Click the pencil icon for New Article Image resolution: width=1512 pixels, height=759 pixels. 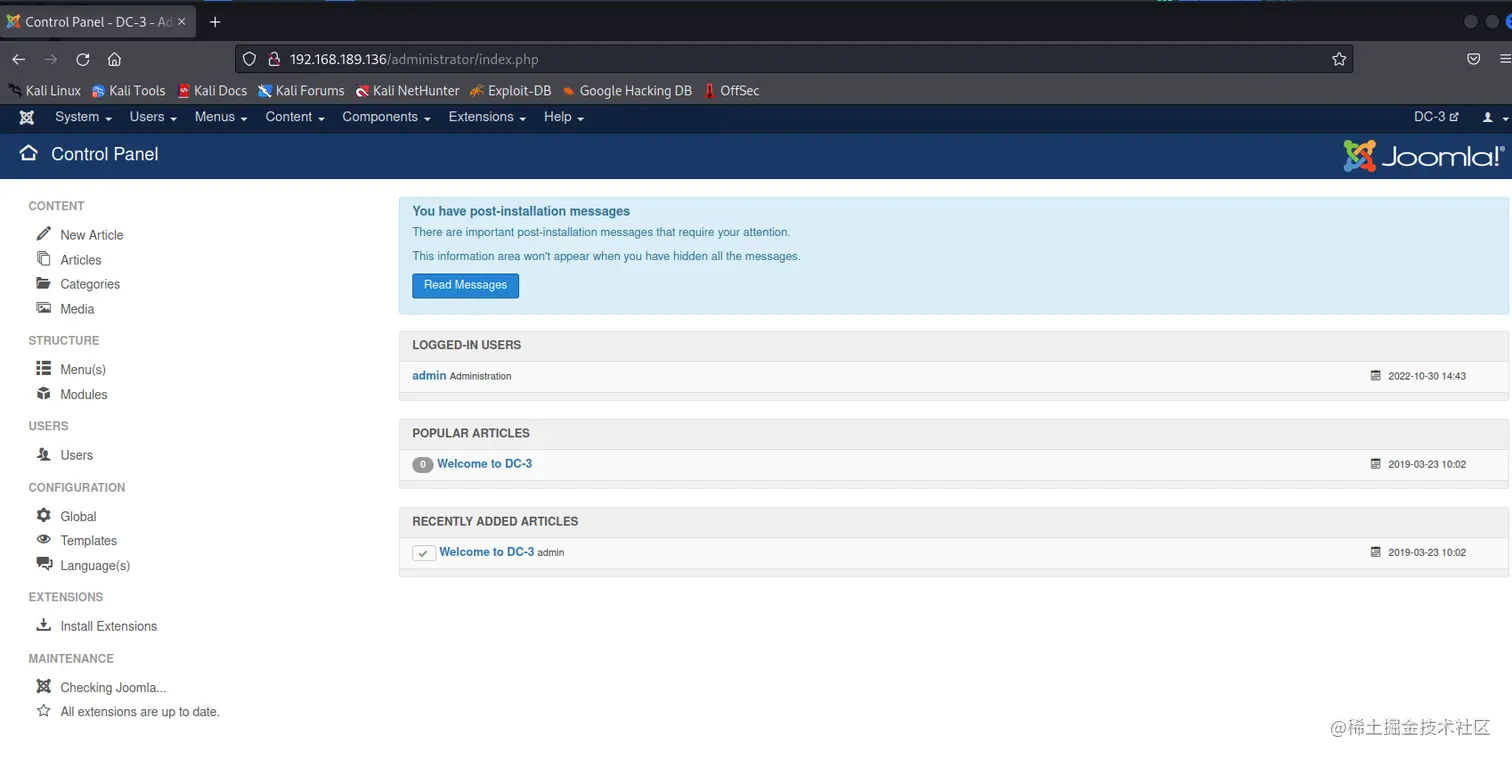pos(43,234)
